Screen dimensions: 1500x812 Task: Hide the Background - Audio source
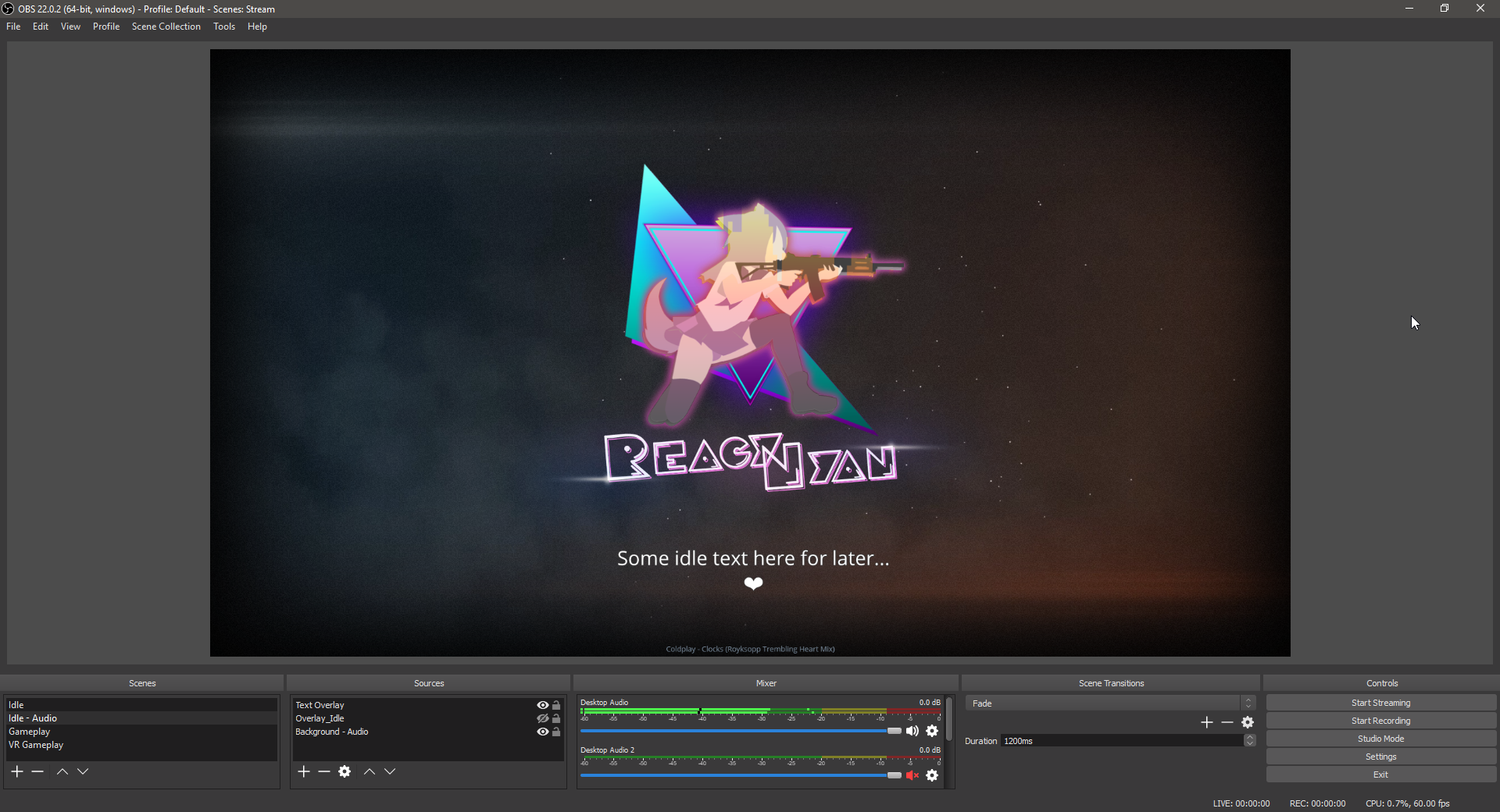pyautogui.click(x=542, y=732)
